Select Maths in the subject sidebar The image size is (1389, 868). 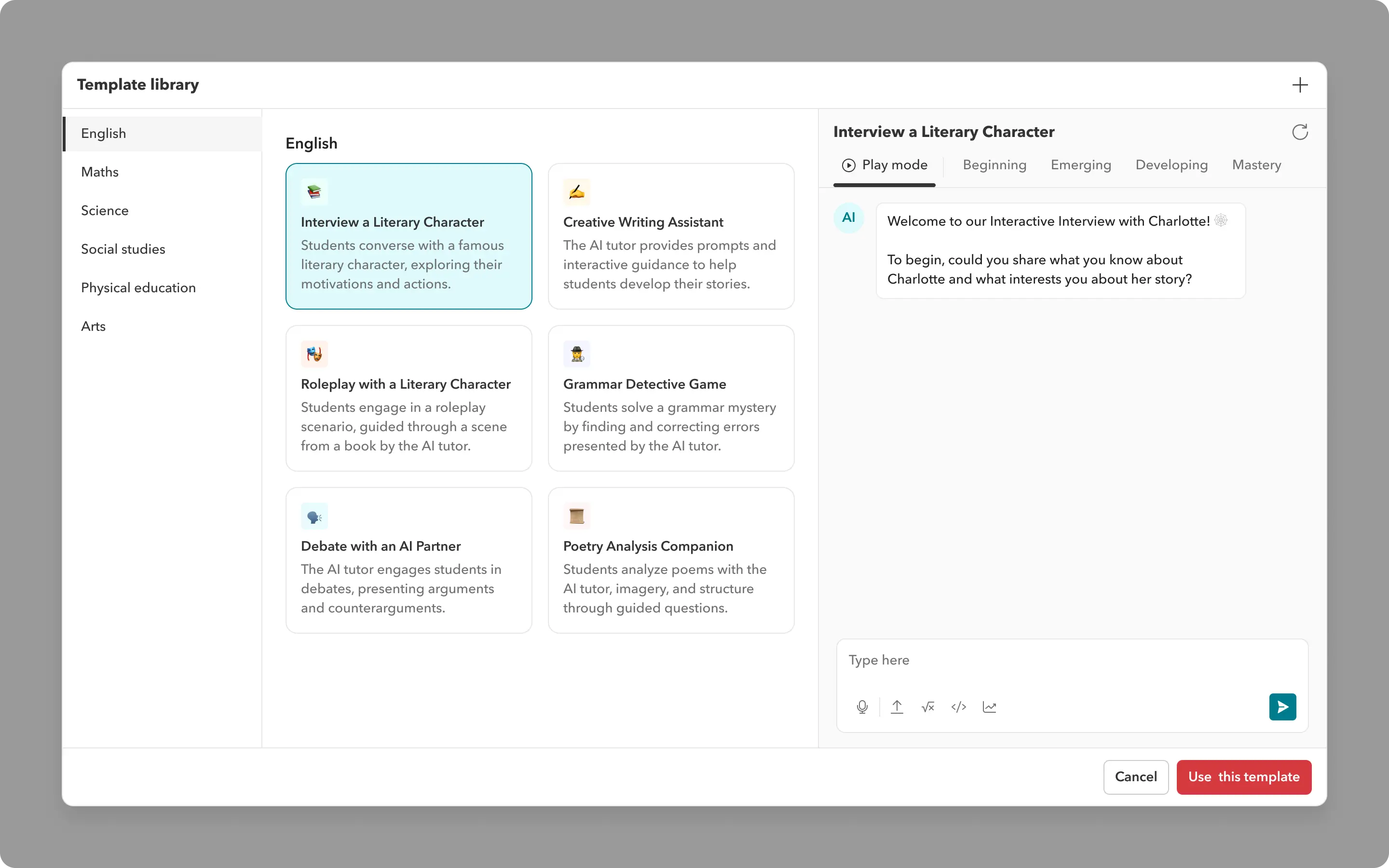pos(99,172)
